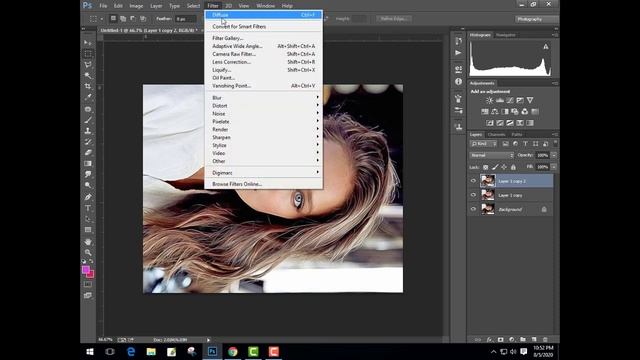
Task: Open the Opacity slider dropdown arrow
Action: [553, 156]
